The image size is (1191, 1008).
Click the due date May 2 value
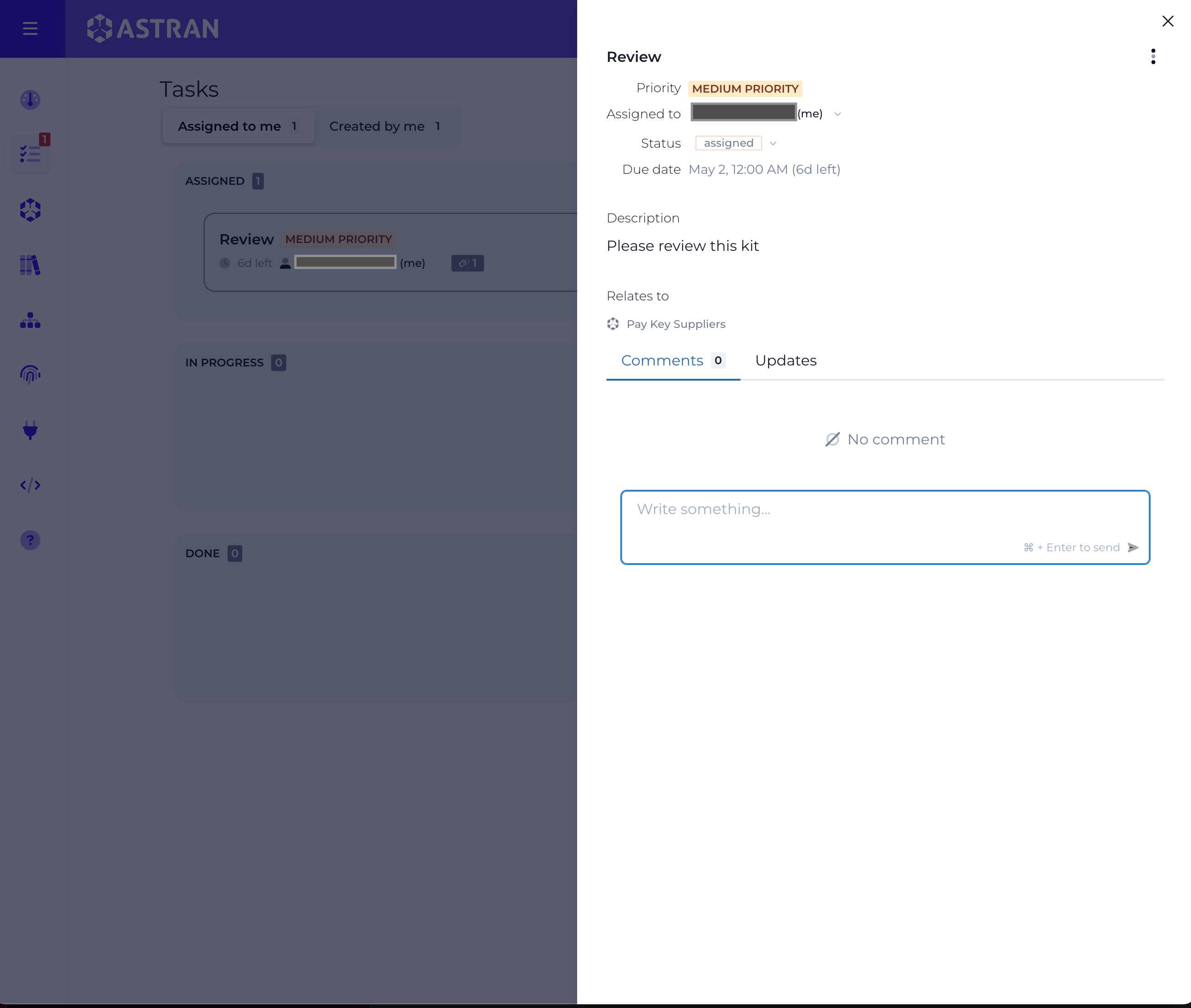[x=764, y=169]
